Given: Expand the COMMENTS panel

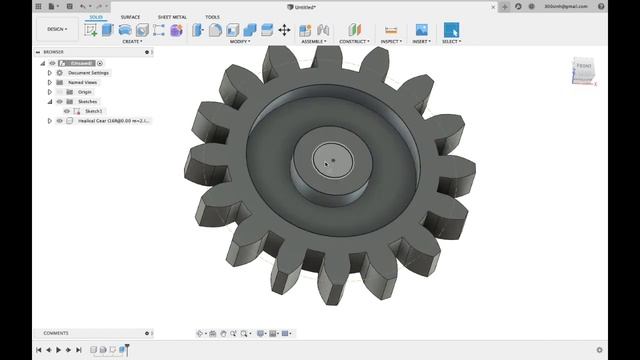Looking at the screenshot, I should coord(147,333).
